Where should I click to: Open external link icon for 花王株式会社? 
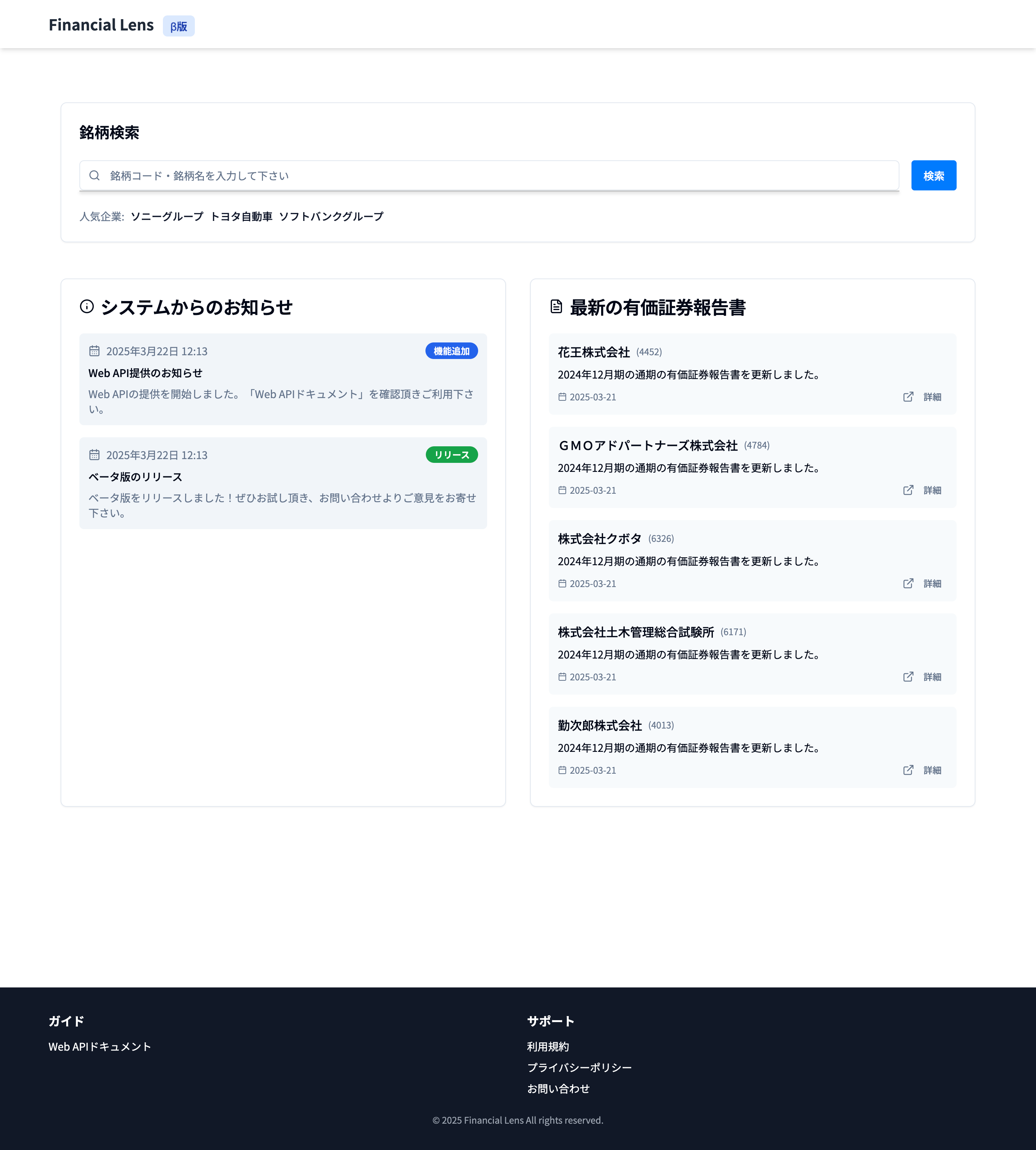(x=908, y=397)
